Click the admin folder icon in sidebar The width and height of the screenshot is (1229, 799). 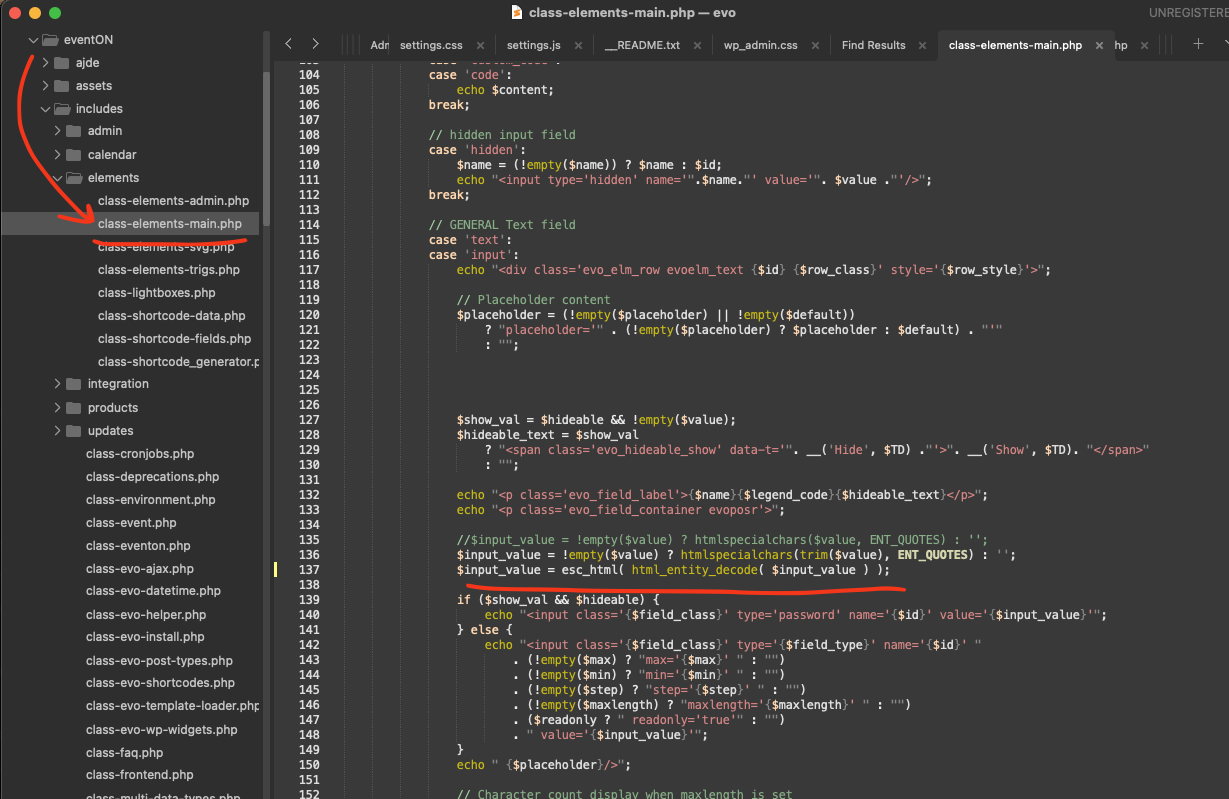73,131
